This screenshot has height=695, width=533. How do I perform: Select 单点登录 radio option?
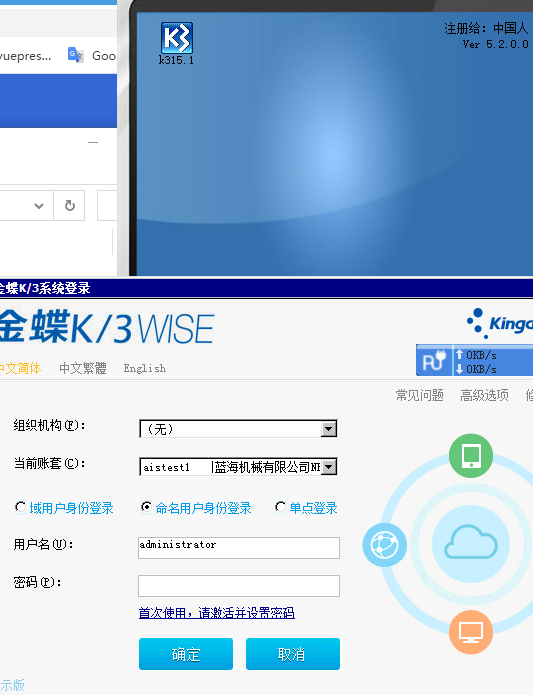coord(280,507)
